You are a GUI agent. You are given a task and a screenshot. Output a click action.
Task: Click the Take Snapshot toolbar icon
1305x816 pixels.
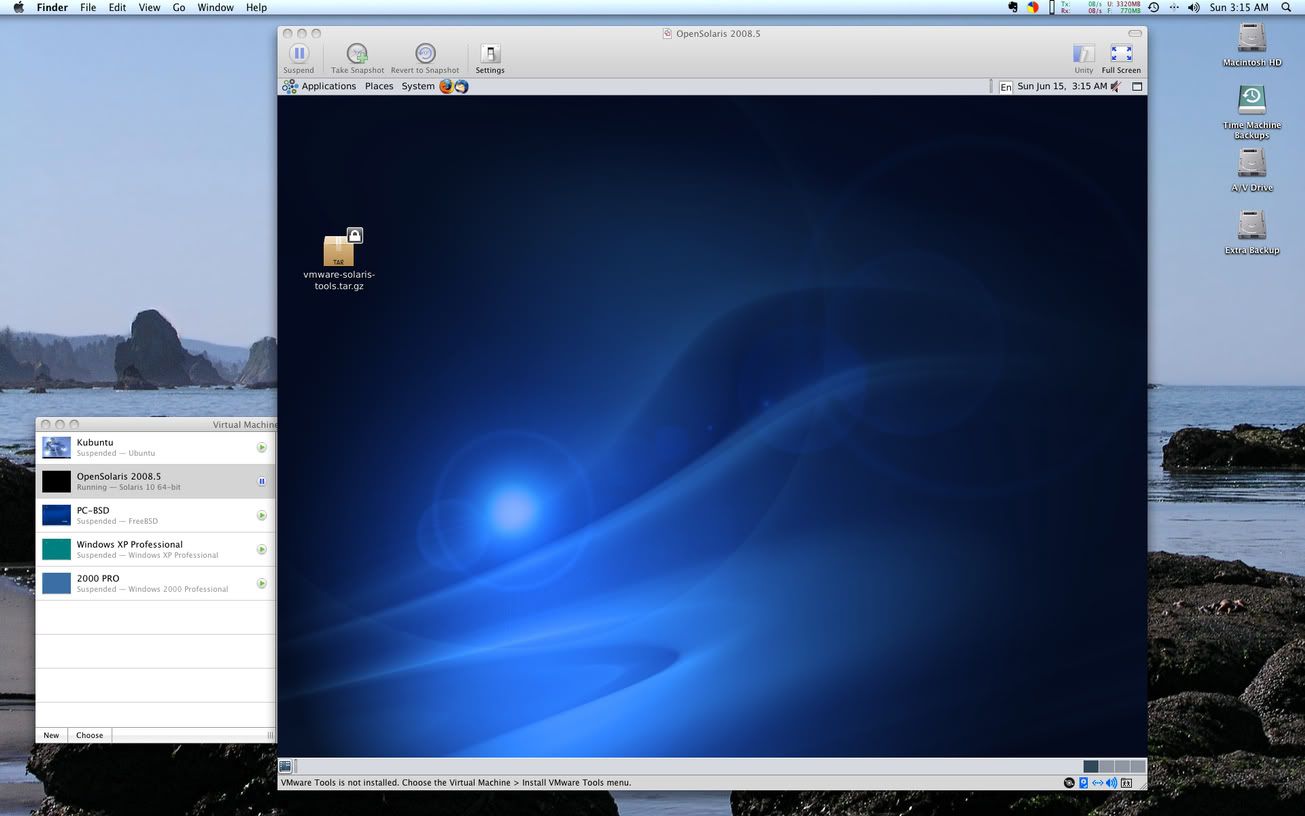coord(357,54)
